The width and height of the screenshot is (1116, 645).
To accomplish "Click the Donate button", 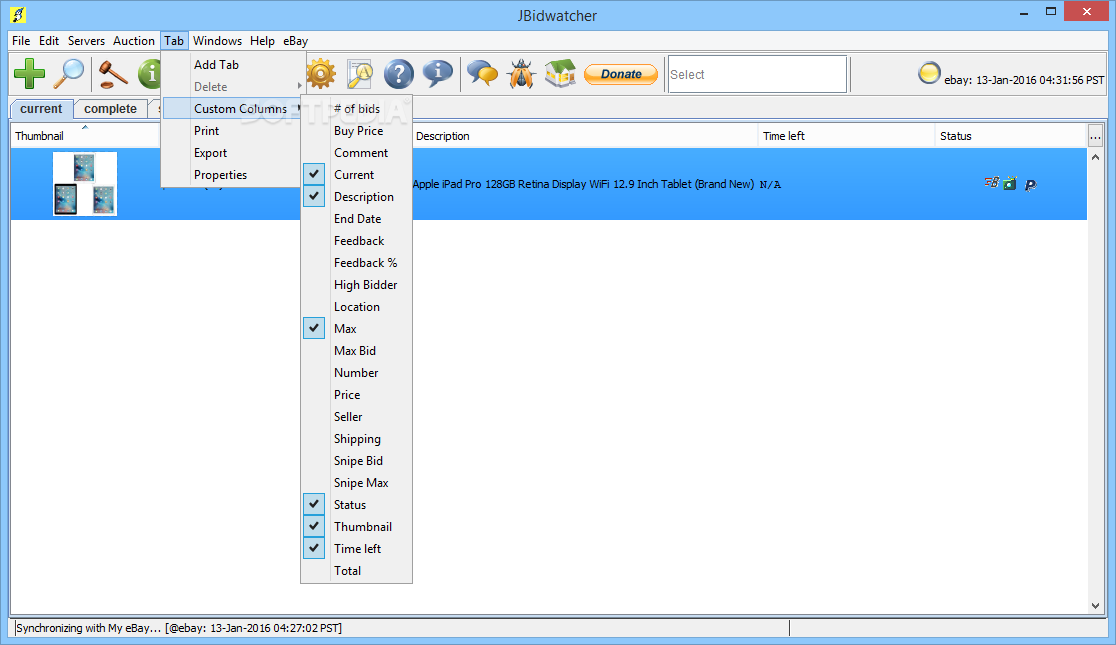I will coord(621,73).
